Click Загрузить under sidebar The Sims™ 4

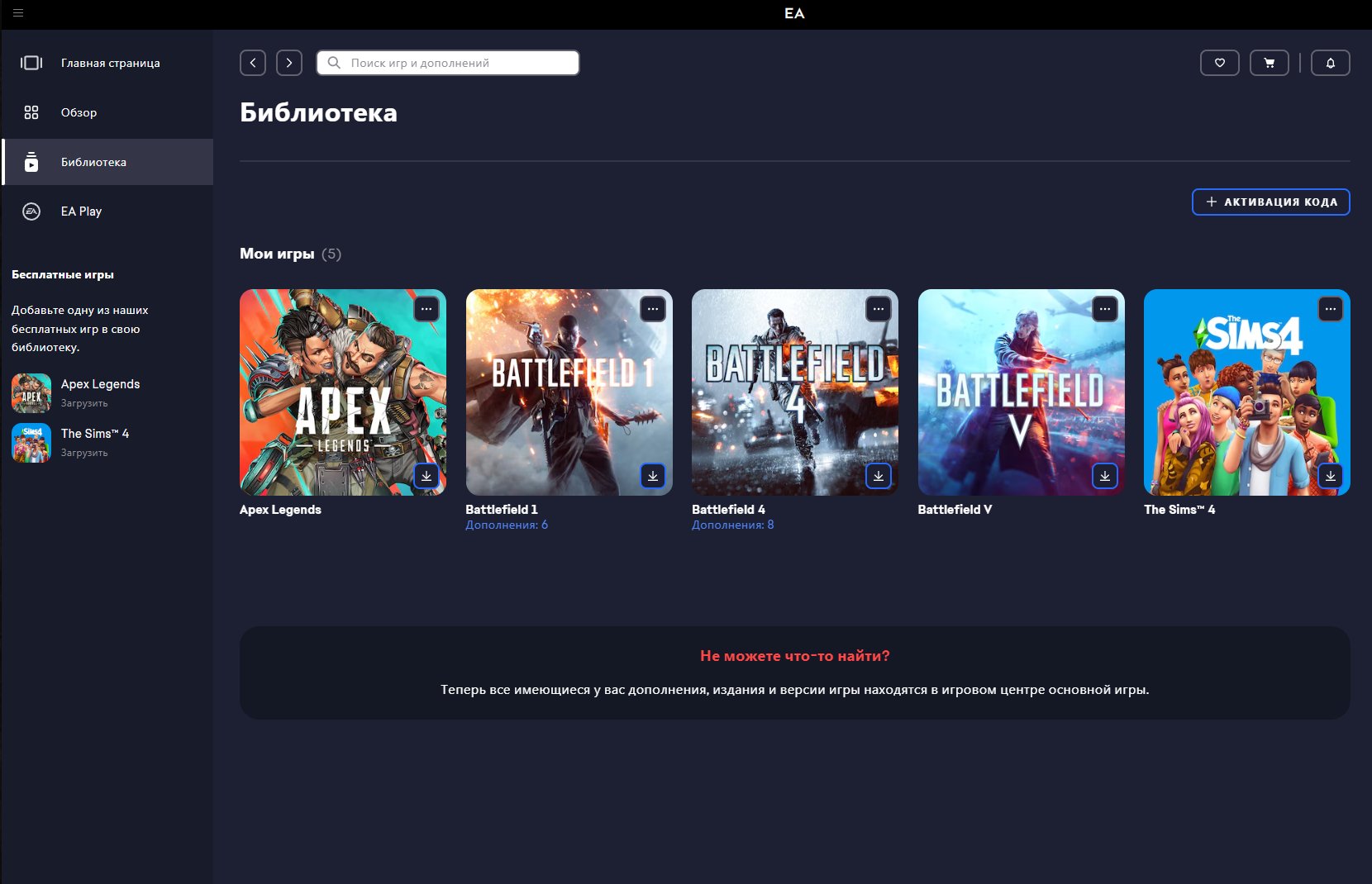[x=84, y=453]
